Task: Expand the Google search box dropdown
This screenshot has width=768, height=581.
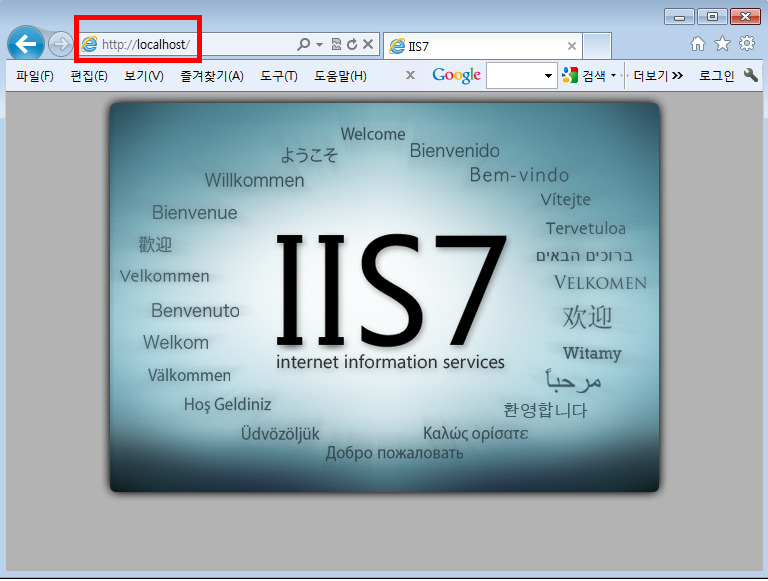Action: (548, 76)
